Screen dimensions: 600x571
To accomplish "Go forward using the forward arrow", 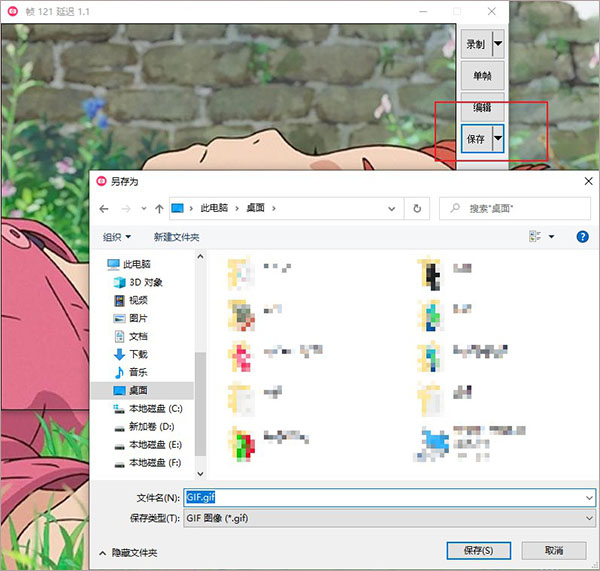I will (x=126, y=209).
